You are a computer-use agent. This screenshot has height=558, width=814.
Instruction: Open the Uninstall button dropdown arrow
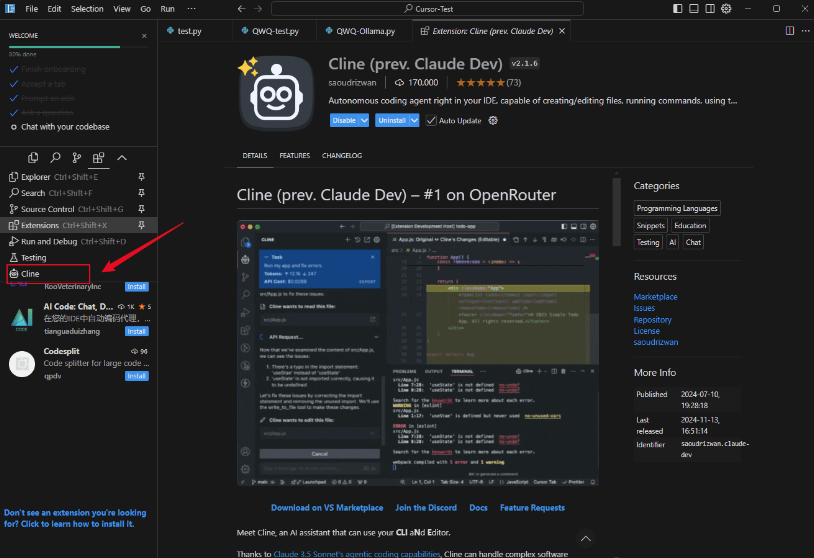coord(416,121)
